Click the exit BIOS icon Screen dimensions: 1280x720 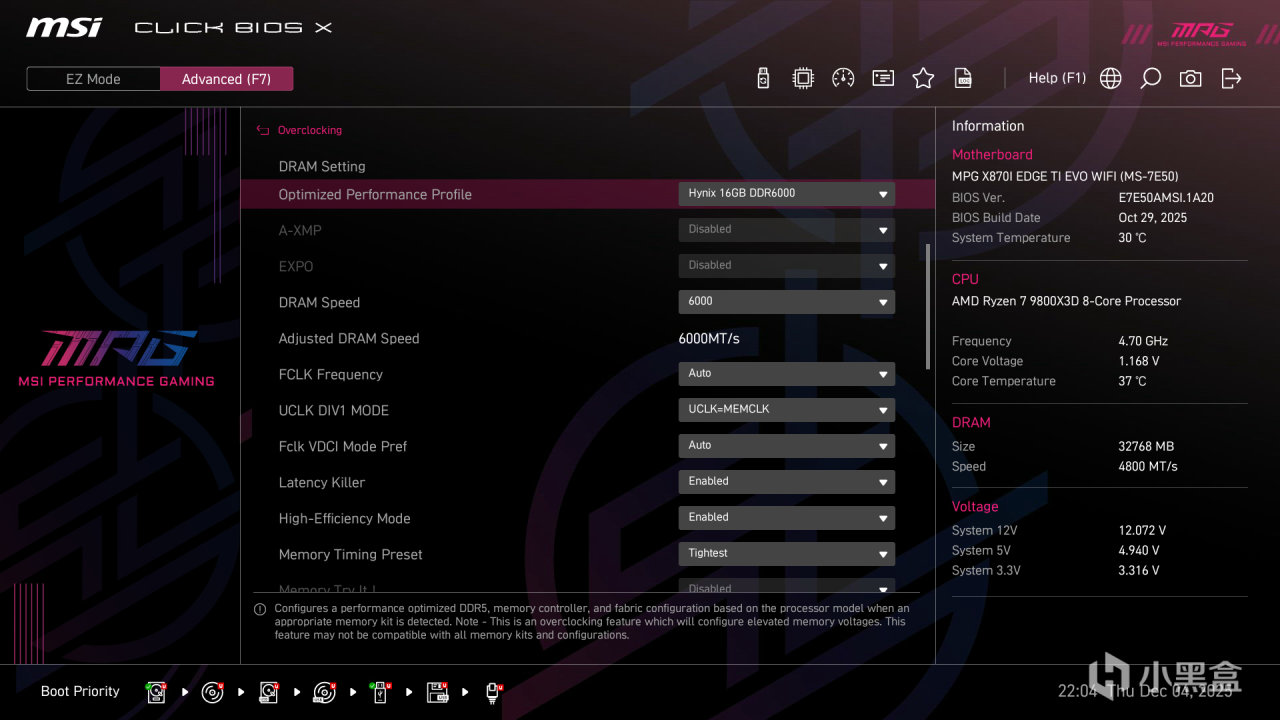pyautogui.click(x=1231, y=78)
